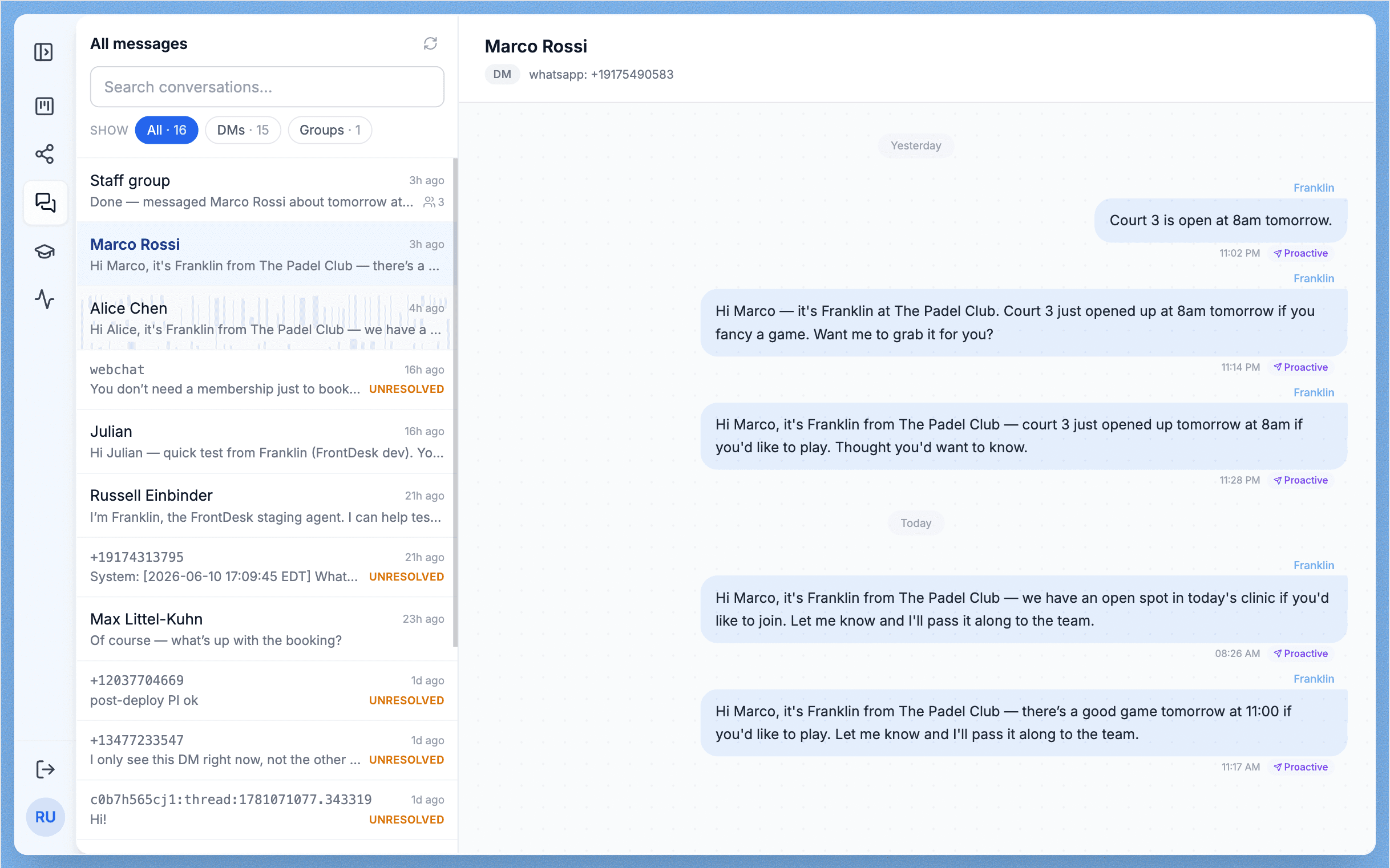Click UNRESOLVED label on post-deploy PI ok row
The image size is (1390, 868).
point(406,700)
